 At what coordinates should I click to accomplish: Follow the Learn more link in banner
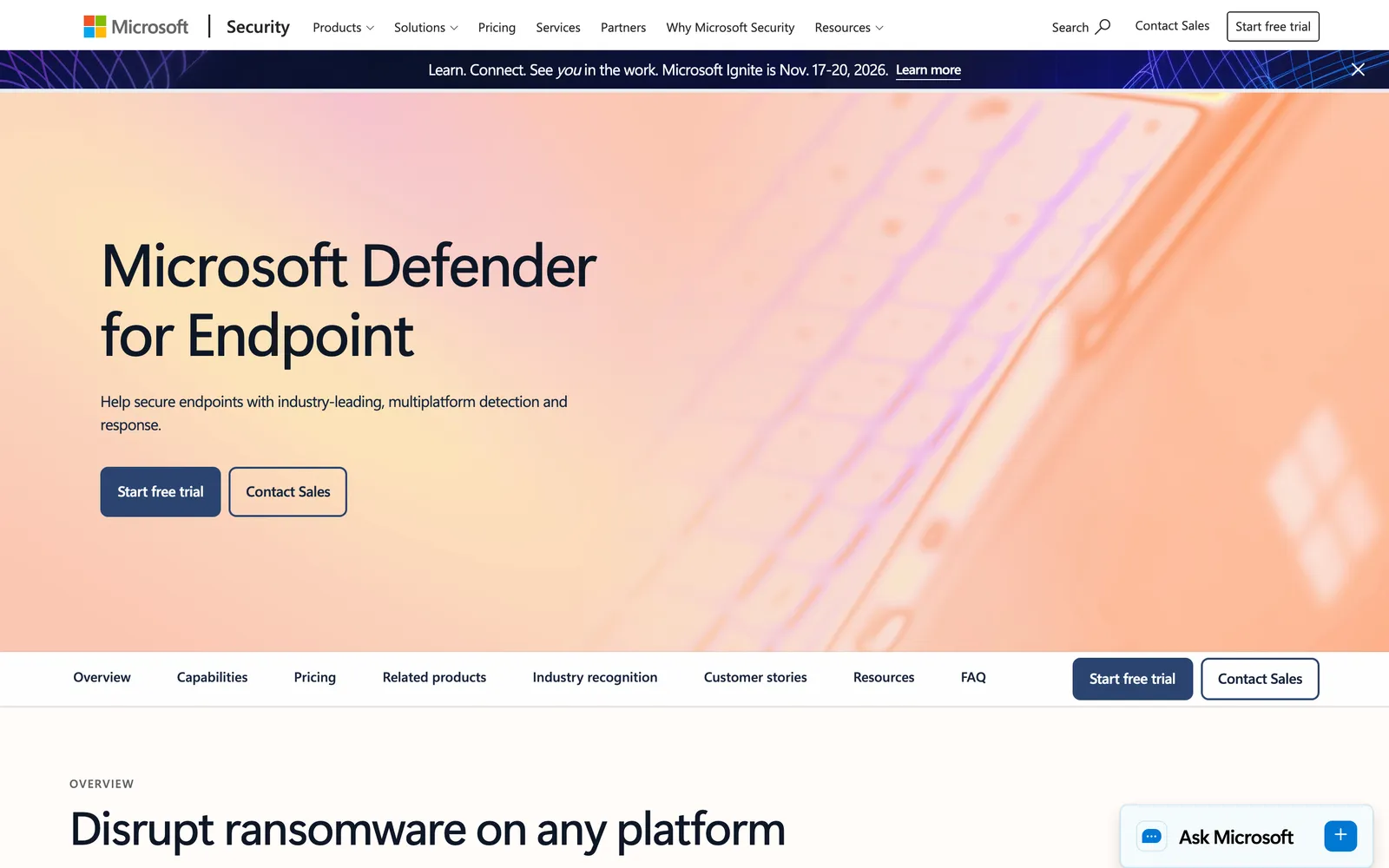coord(928,70)
